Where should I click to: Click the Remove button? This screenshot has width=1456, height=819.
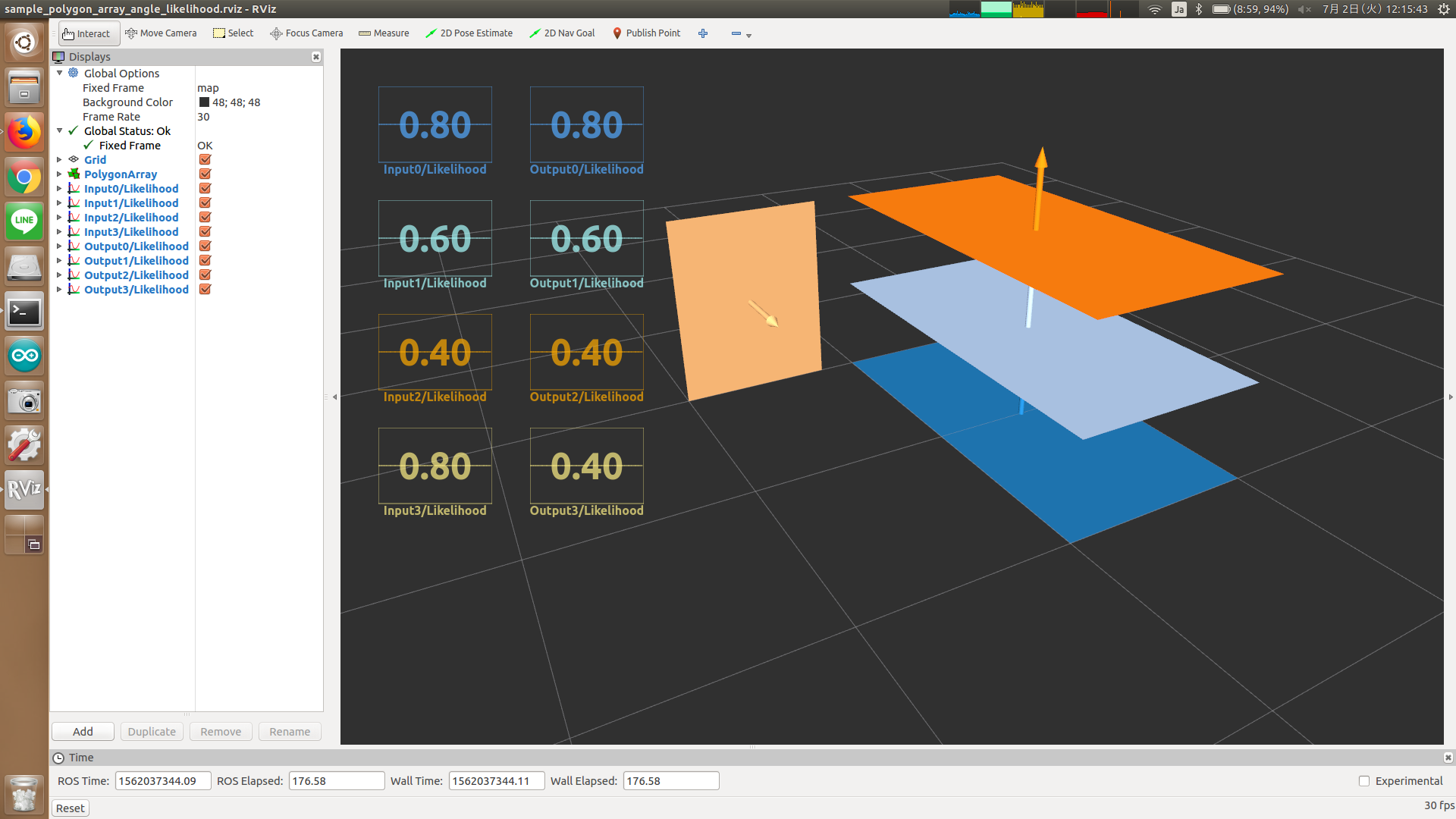point(221,732)
